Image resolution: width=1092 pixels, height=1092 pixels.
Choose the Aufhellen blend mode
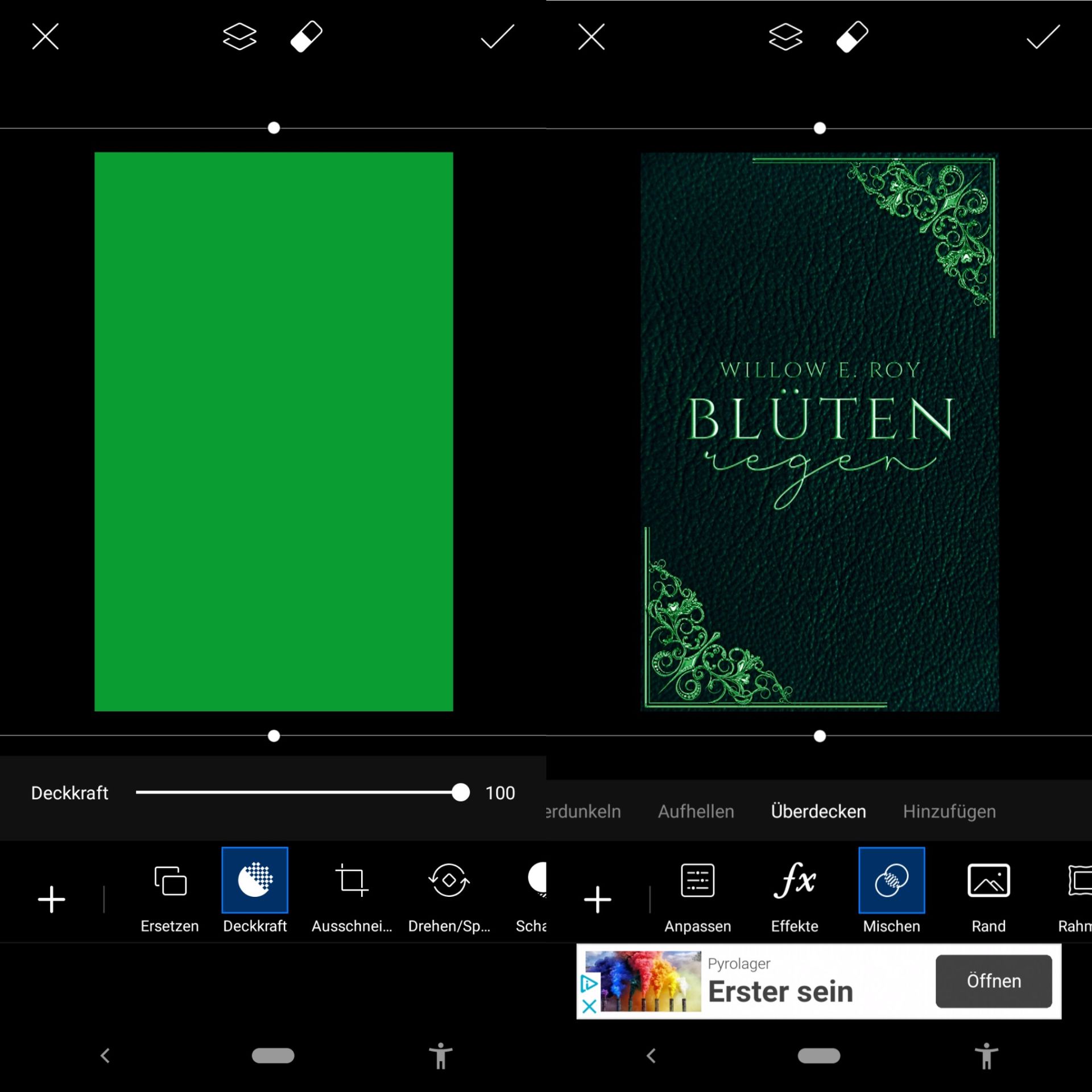[x=696, y=811]
